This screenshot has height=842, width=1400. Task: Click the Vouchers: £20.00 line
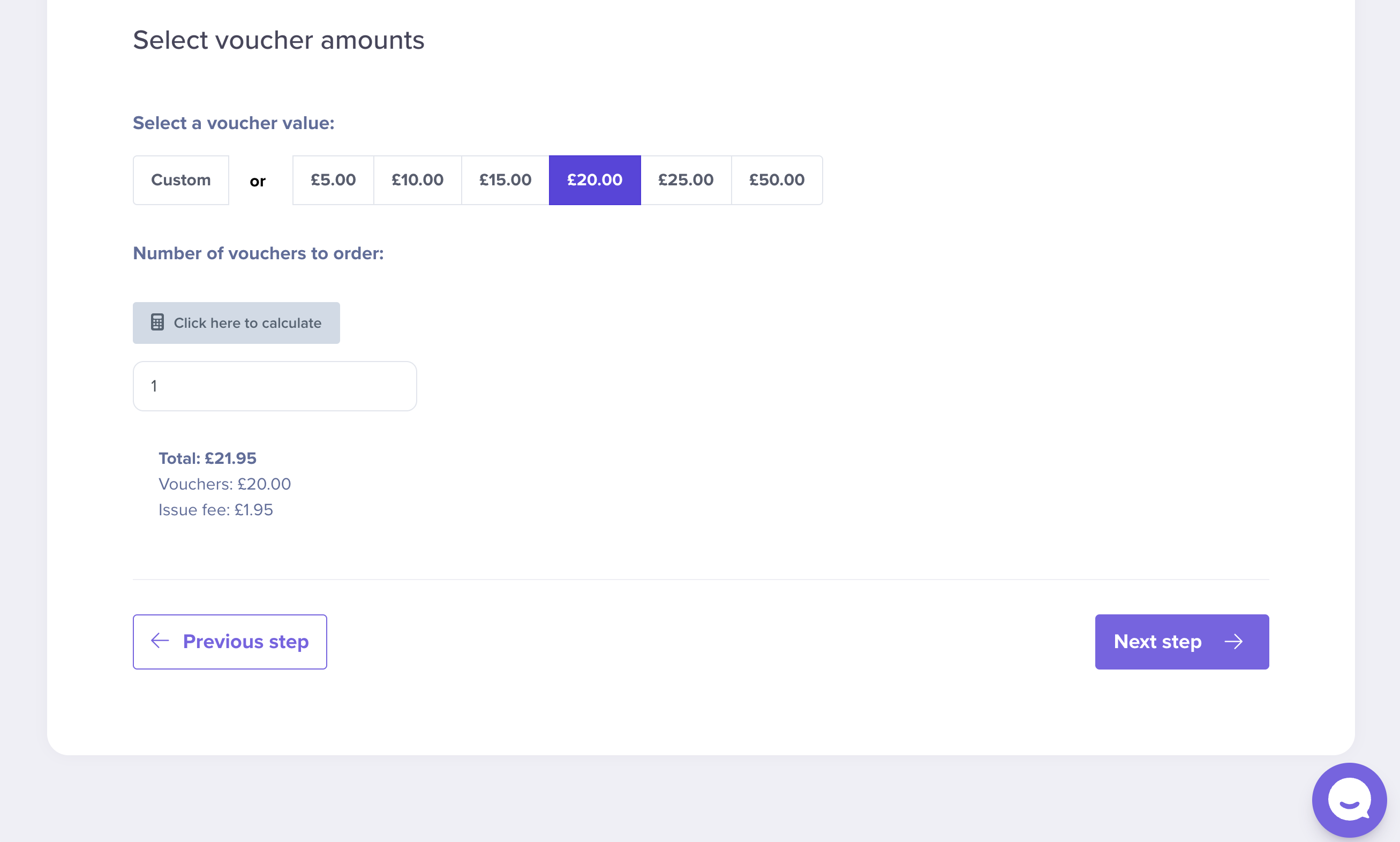pyautogui.click(x=224, y=484)
